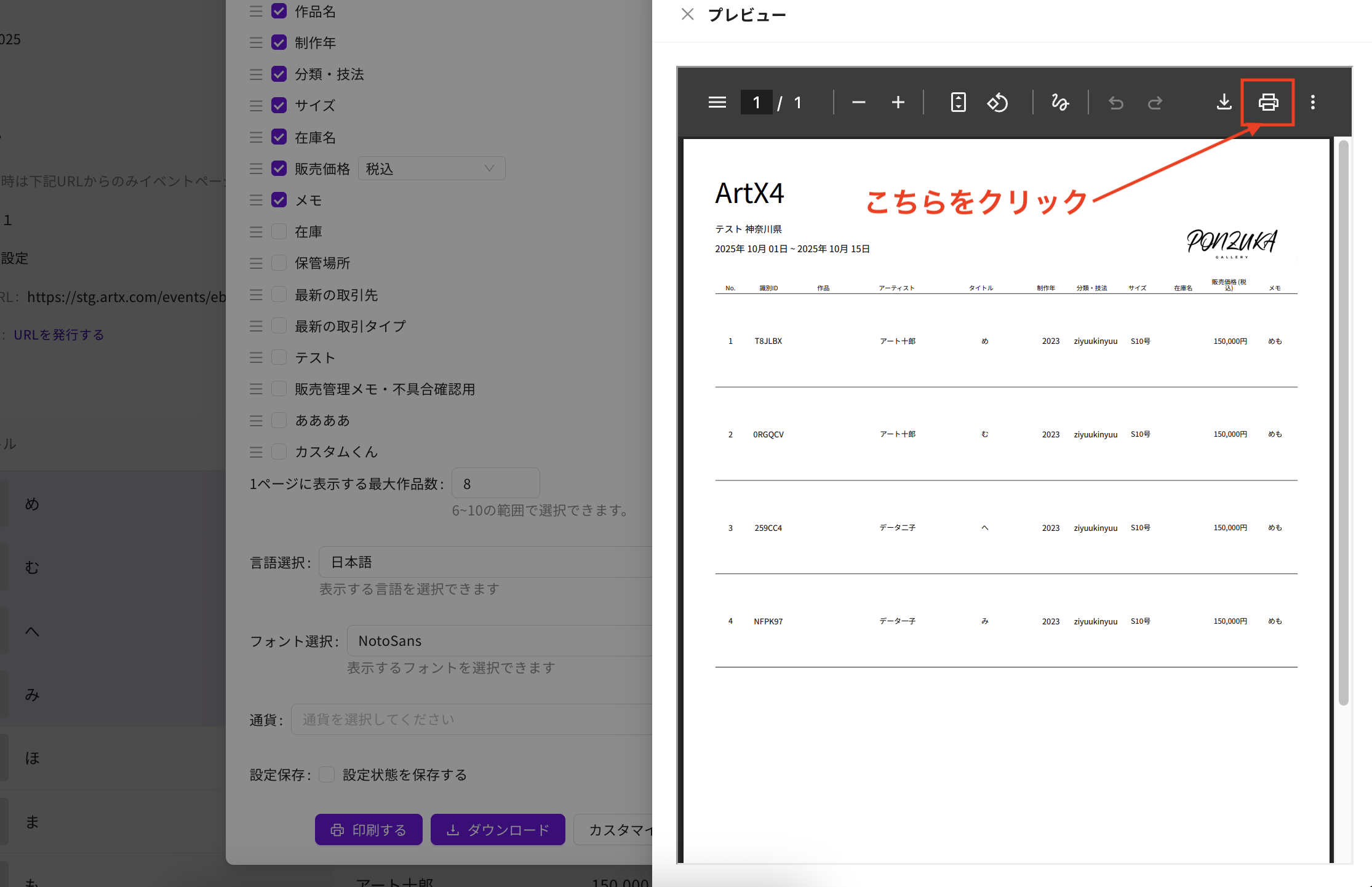1372x887 pixels.
Task: Enable the 保管場所 checkbox
Action: coord(279,263)
